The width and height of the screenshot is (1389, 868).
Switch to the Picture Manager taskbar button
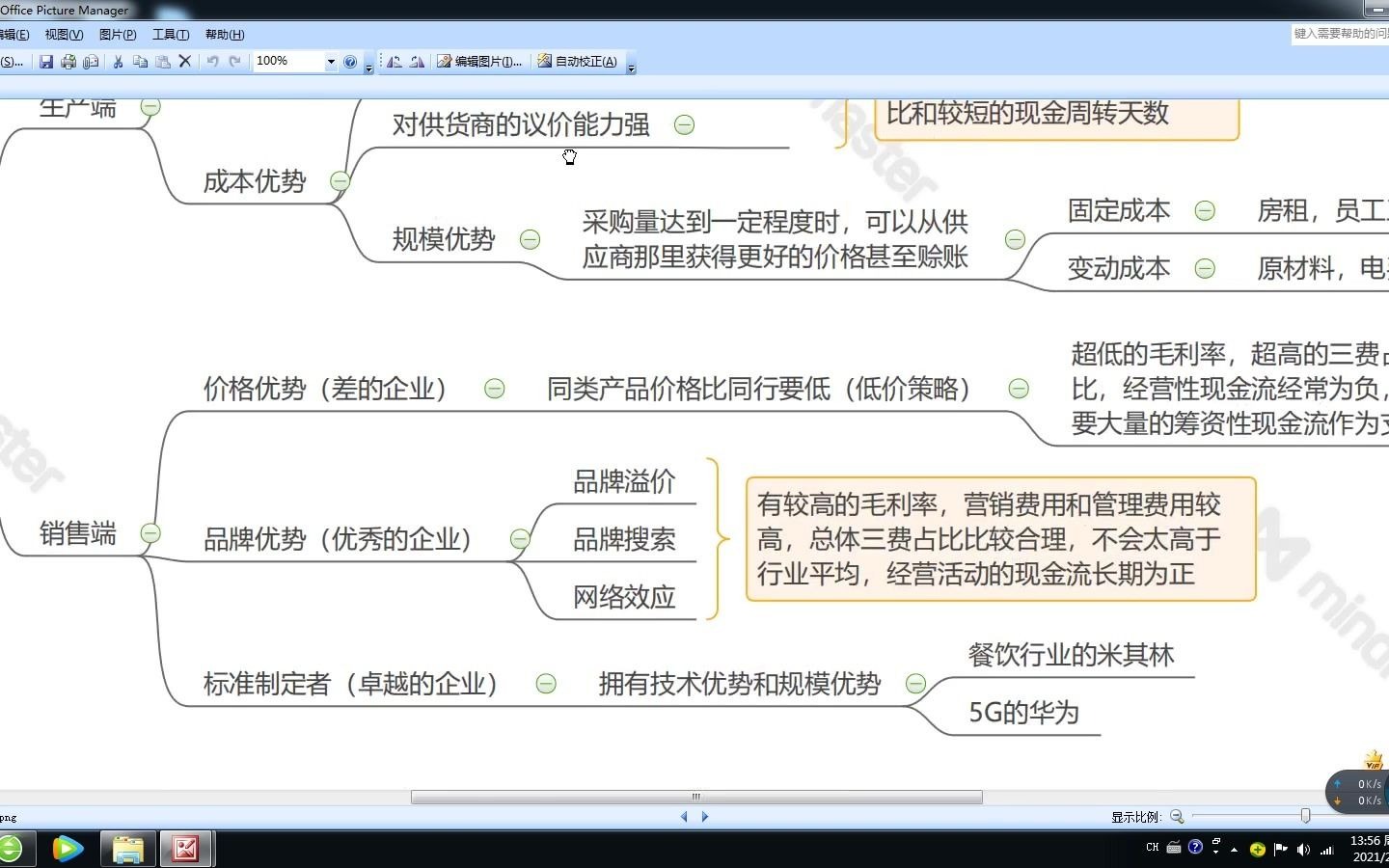click(x=185, y=849)
